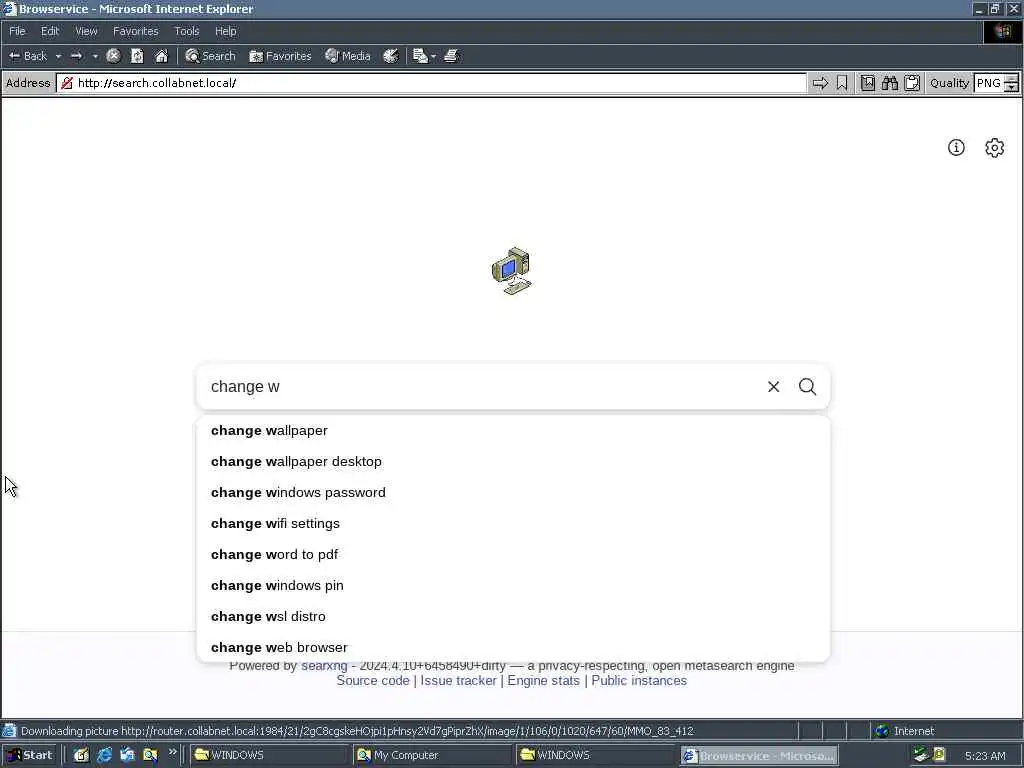Switch to the first WINDOWS taskbar window
1024x768 pixels.
[269, 755]
